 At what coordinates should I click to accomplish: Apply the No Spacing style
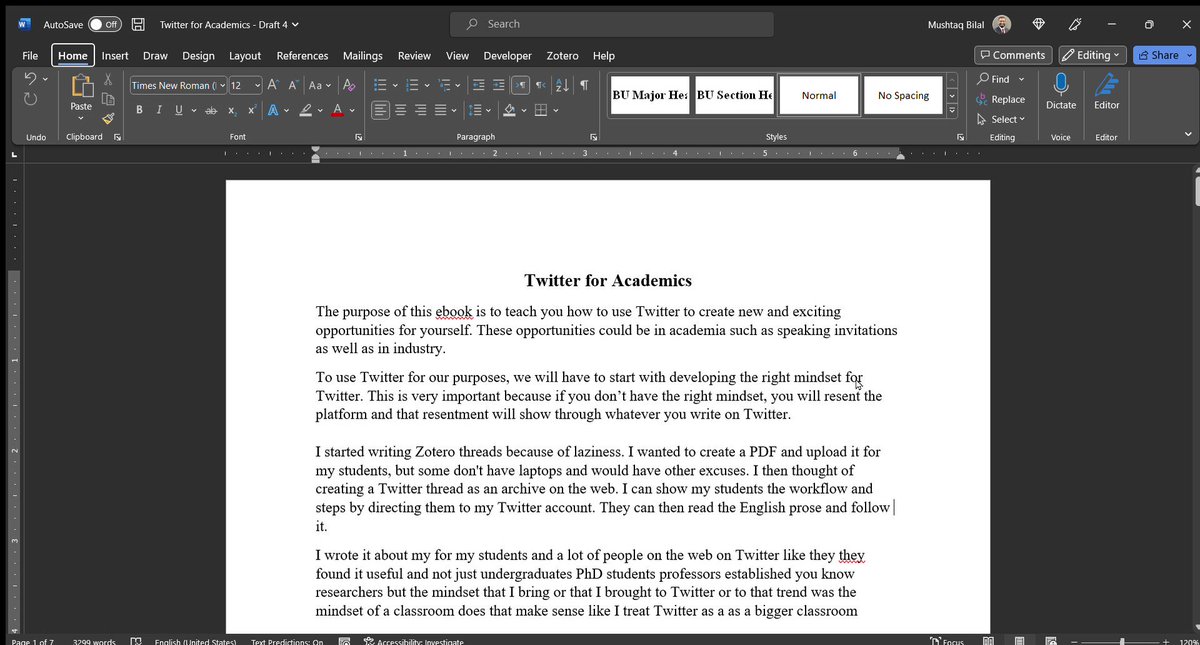pyautogui.click(x=903, y=95)
